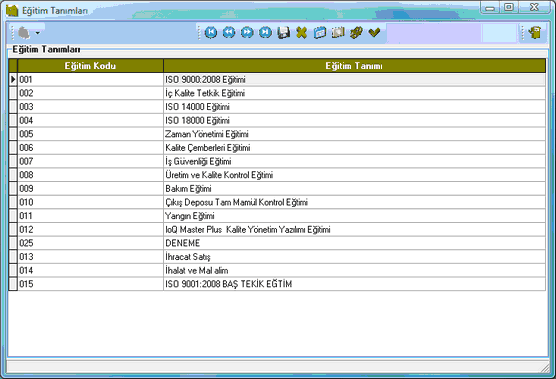
Task: Click the Eğitim Tanımı column header
Action: [354, 66]
